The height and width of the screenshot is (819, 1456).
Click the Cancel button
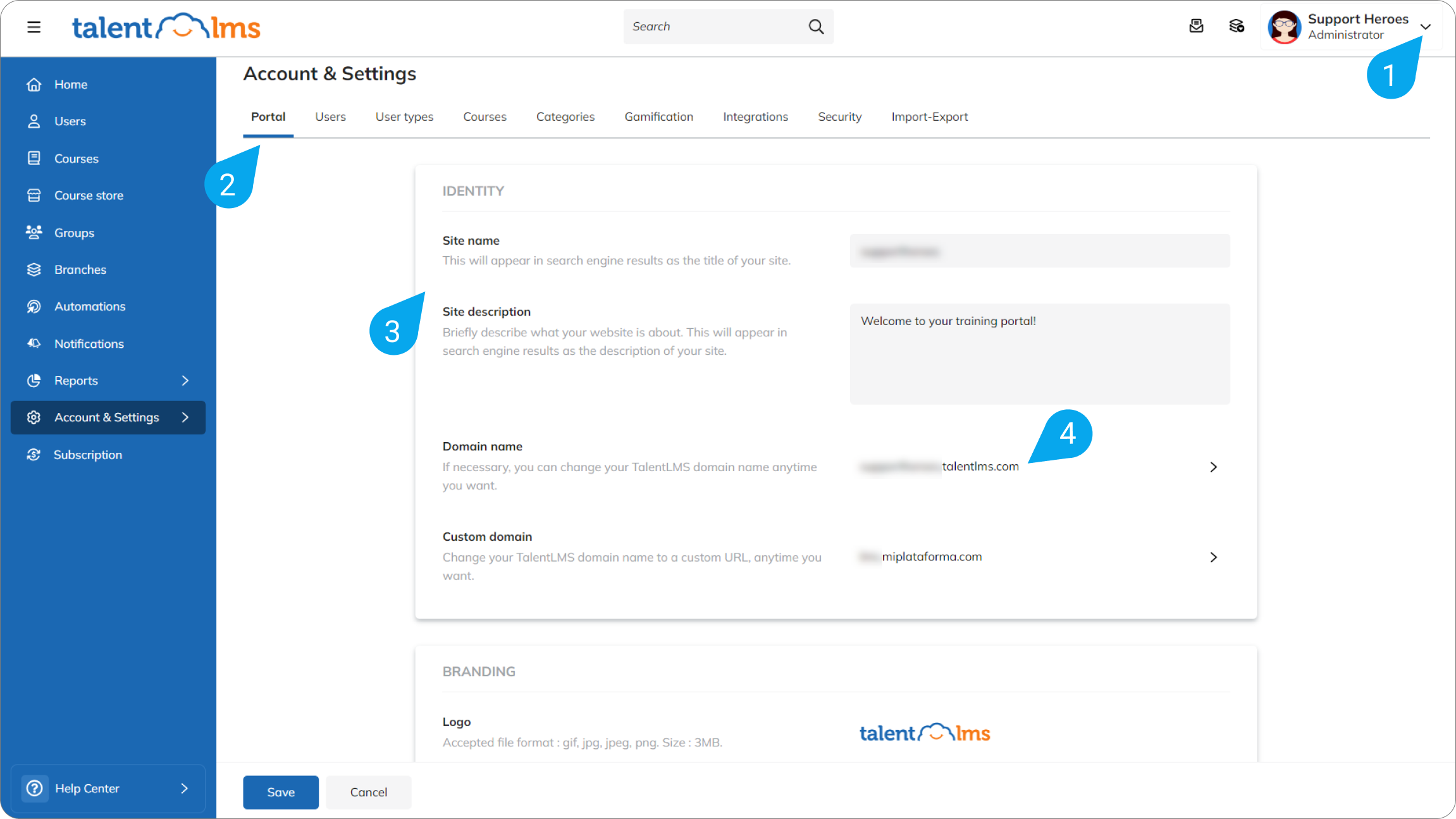click(369, 792)
